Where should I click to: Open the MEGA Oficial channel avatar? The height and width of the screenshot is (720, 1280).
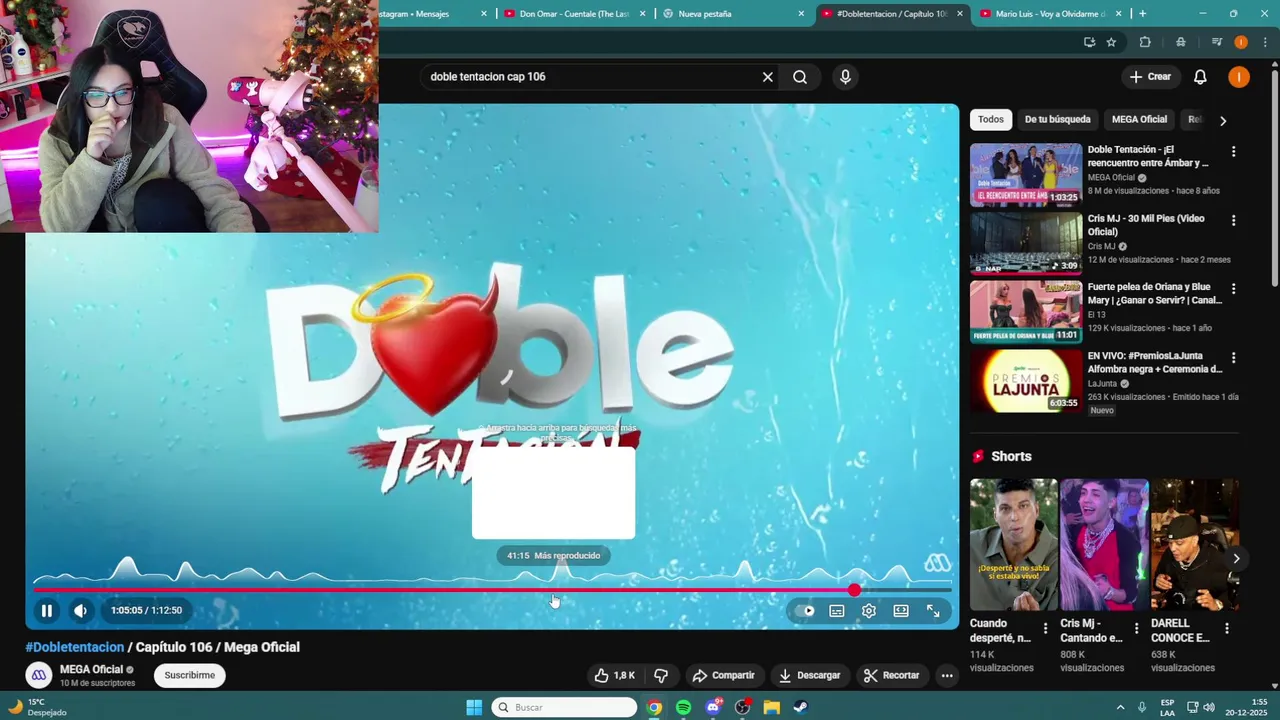(x=39, y=675)
